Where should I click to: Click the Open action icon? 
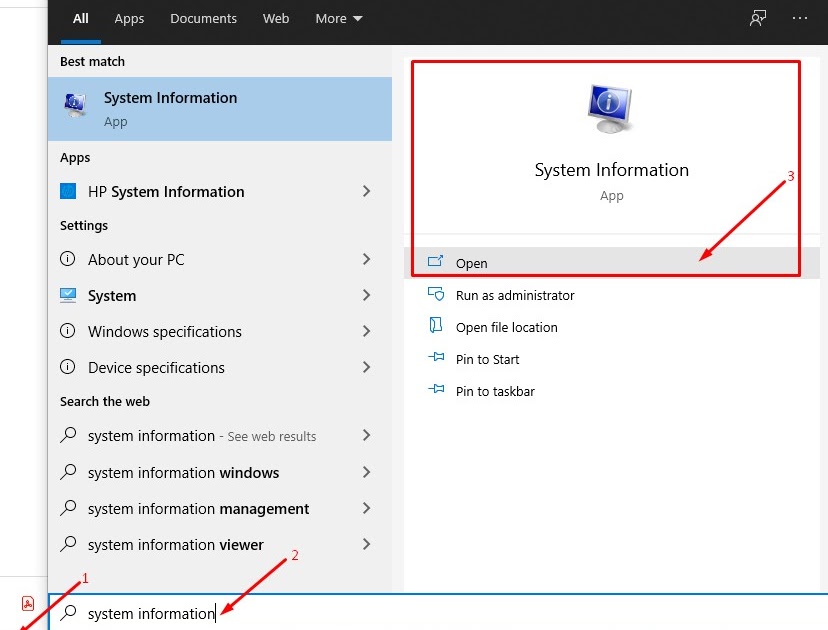tap(435, 261)
